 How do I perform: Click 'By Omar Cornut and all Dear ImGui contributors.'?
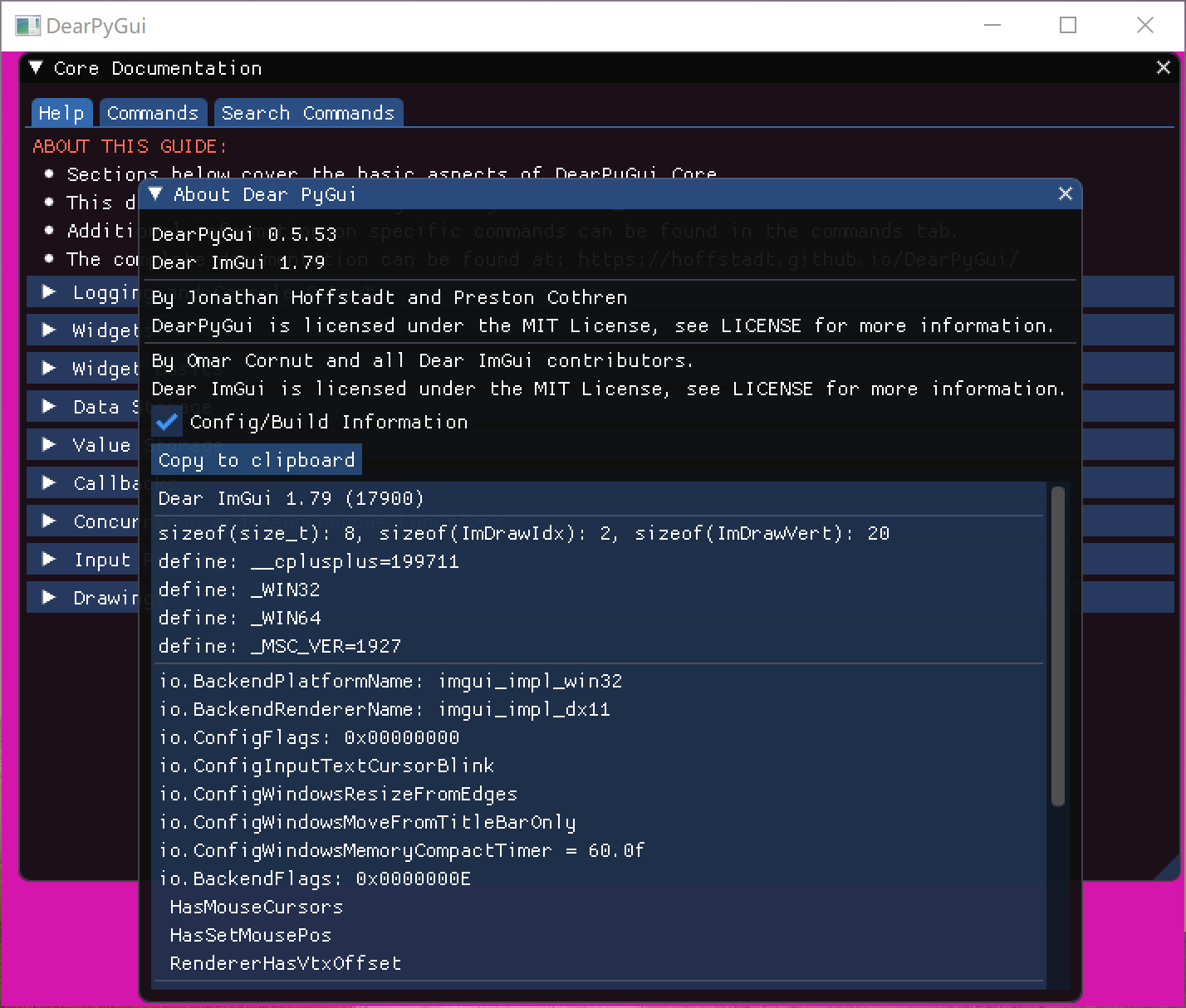423,360
